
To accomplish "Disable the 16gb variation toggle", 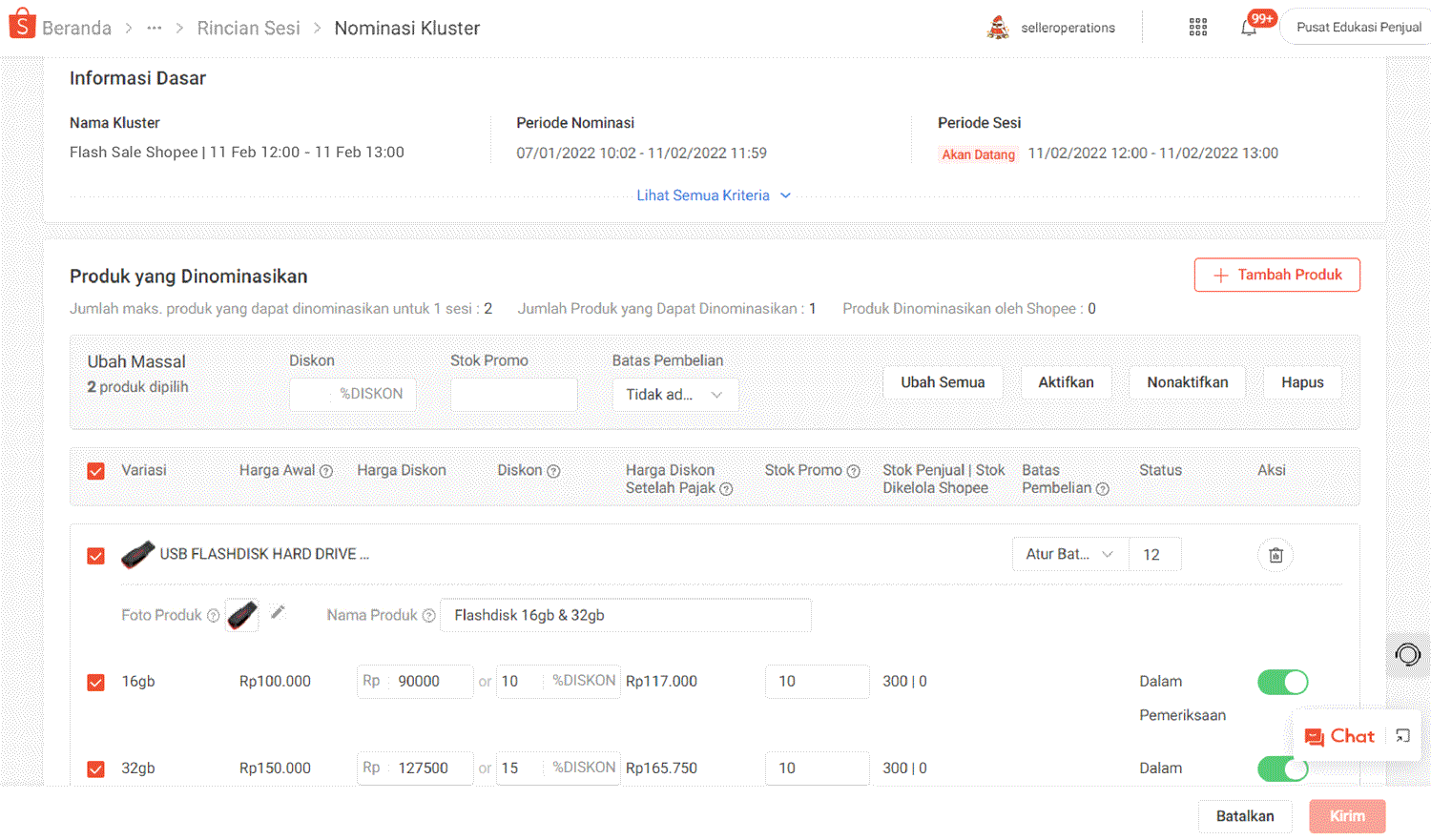I will coord(1282,682).
